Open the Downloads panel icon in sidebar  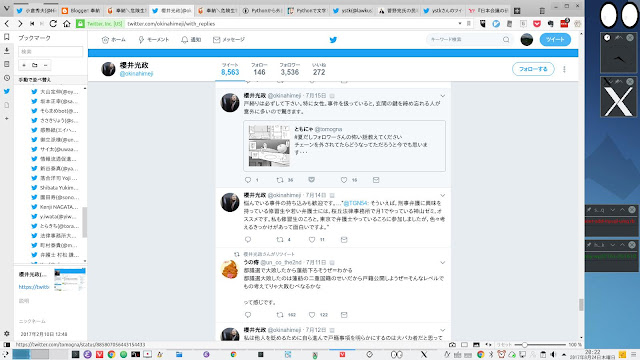click(7, 51)
